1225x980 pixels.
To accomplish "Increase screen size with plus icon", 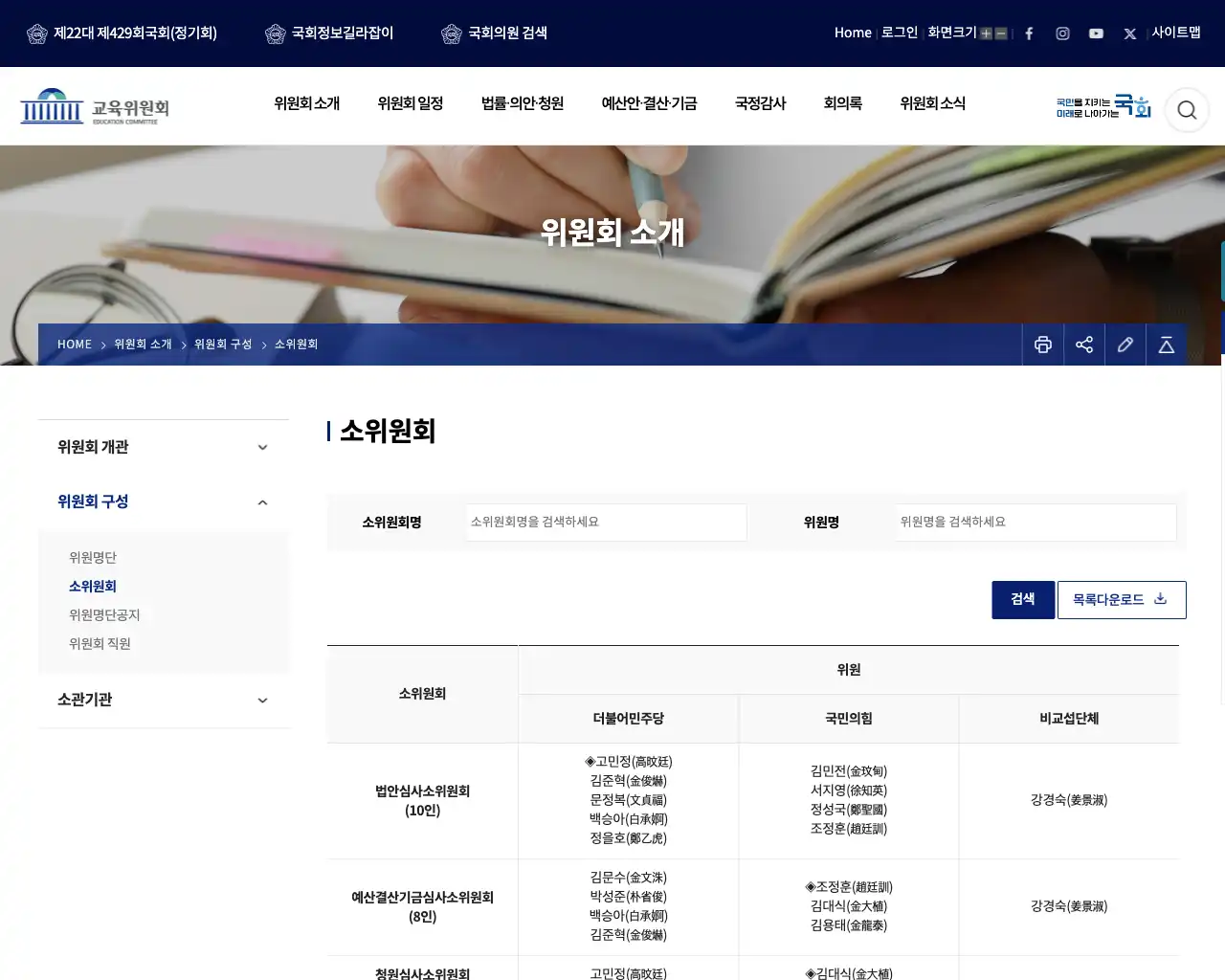I will point(986,33).
